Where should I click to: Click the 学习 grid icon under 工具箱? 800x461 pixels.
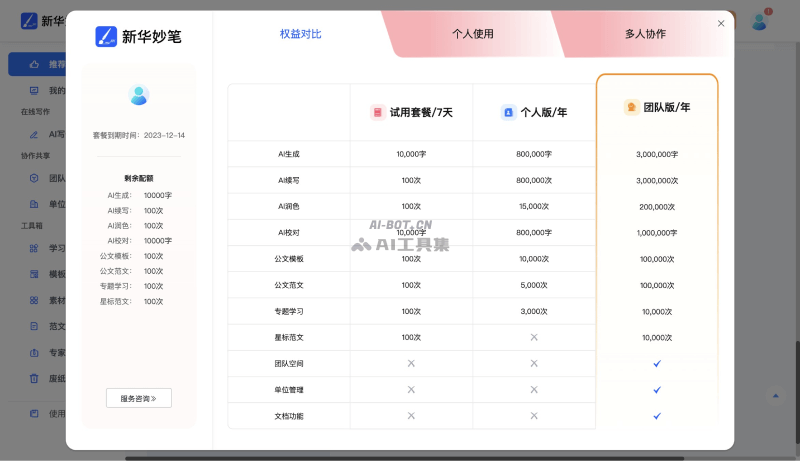pos(34,248)
